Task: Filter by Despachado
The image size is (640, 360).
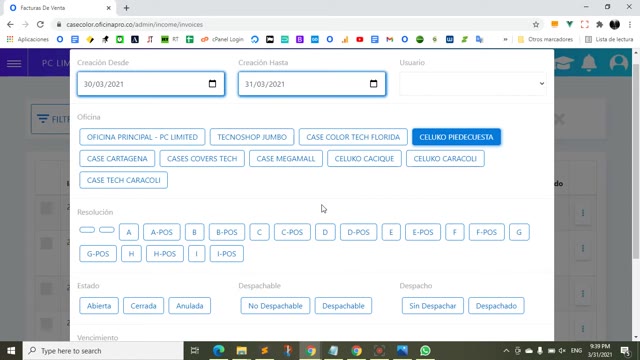Action: [x=496, y=306]
